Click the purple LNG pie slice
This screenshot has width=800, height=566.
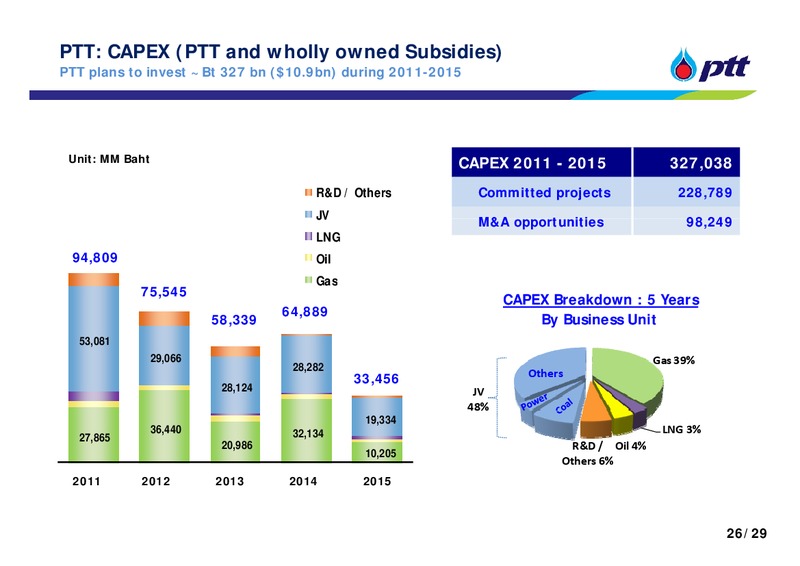(x=633, y=413)
